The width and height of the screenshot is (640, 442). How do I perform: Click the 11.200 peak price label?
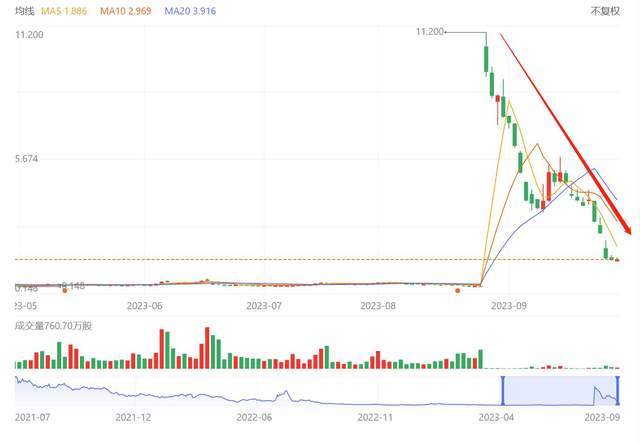(430, 32)
